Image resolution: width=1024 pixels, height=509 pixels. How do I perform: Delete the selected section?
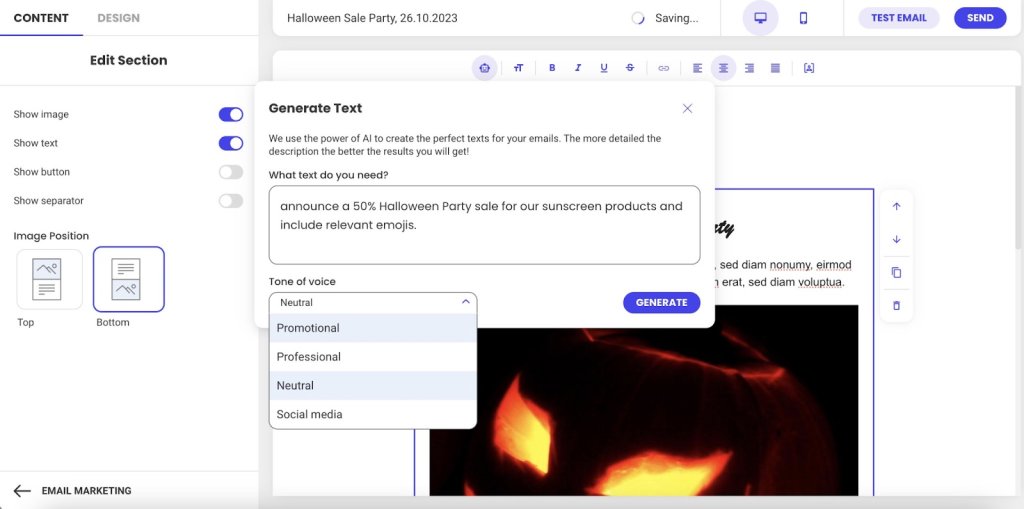click(x=896, y=305)
